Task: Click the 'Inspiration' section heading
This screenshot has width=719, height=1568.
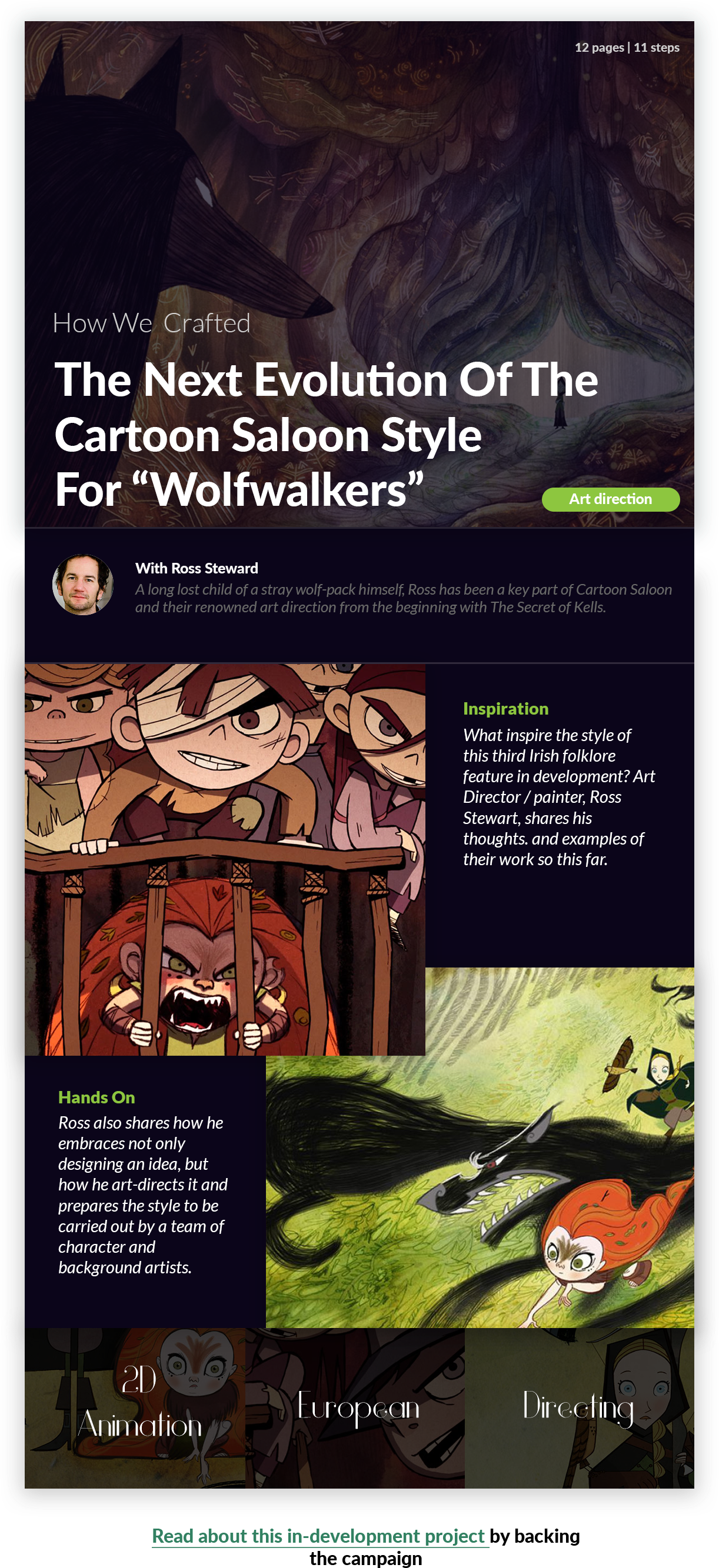Action: pyautogui.click(x=505, y=709)
